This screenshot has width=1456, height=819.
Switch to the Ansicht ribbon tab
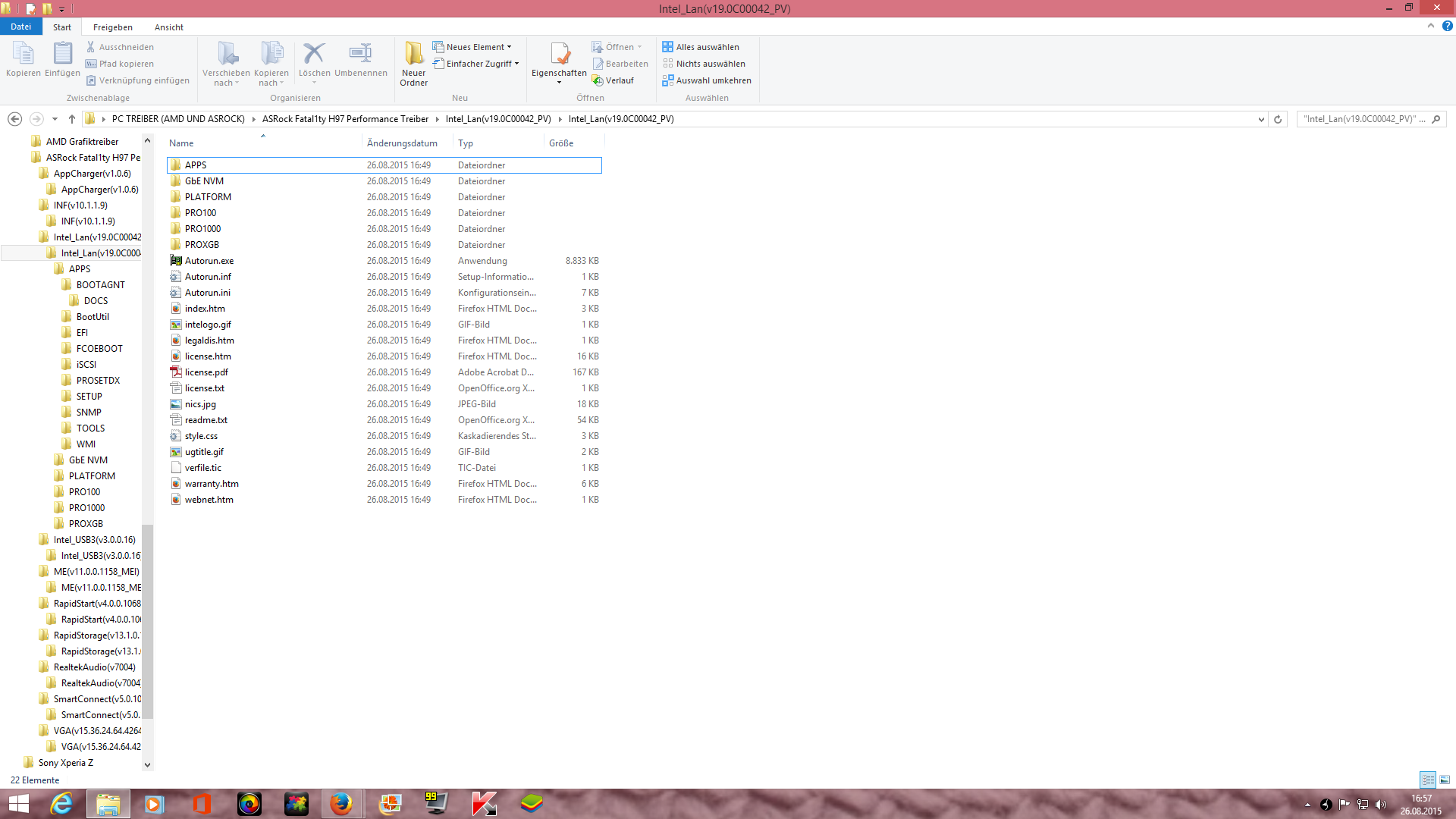(168, 27)
